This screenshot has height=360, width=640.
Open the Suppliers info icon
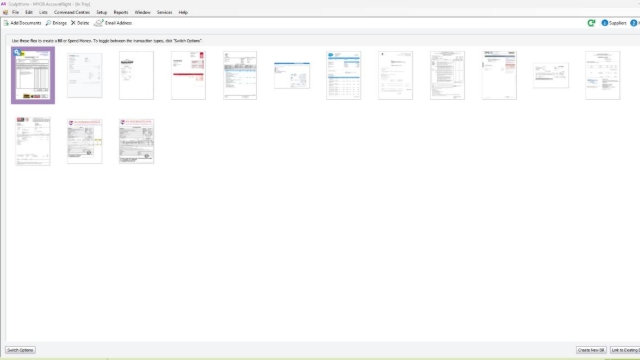click(604, 23)
